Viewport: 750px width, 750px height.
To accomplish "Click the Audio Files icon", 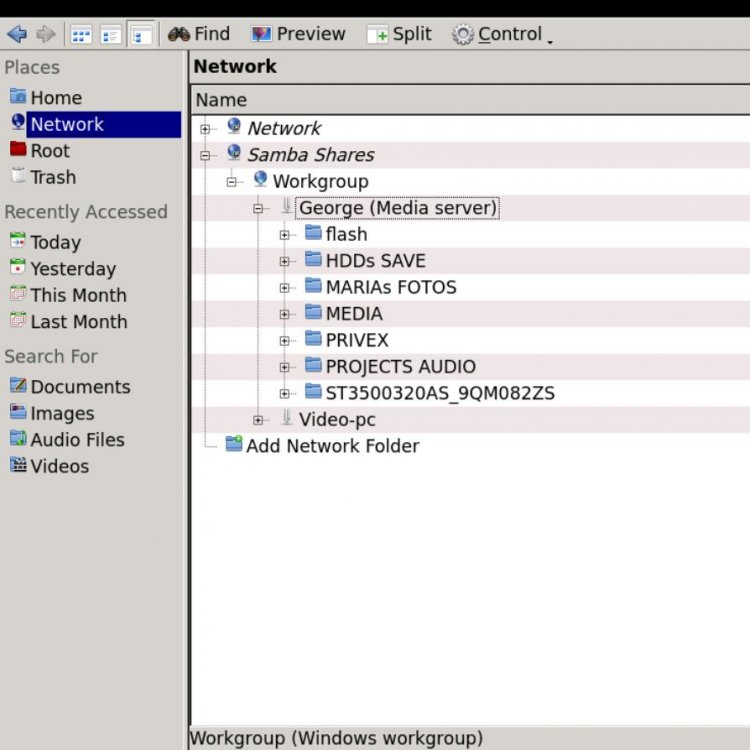I will tap(18, 437).
